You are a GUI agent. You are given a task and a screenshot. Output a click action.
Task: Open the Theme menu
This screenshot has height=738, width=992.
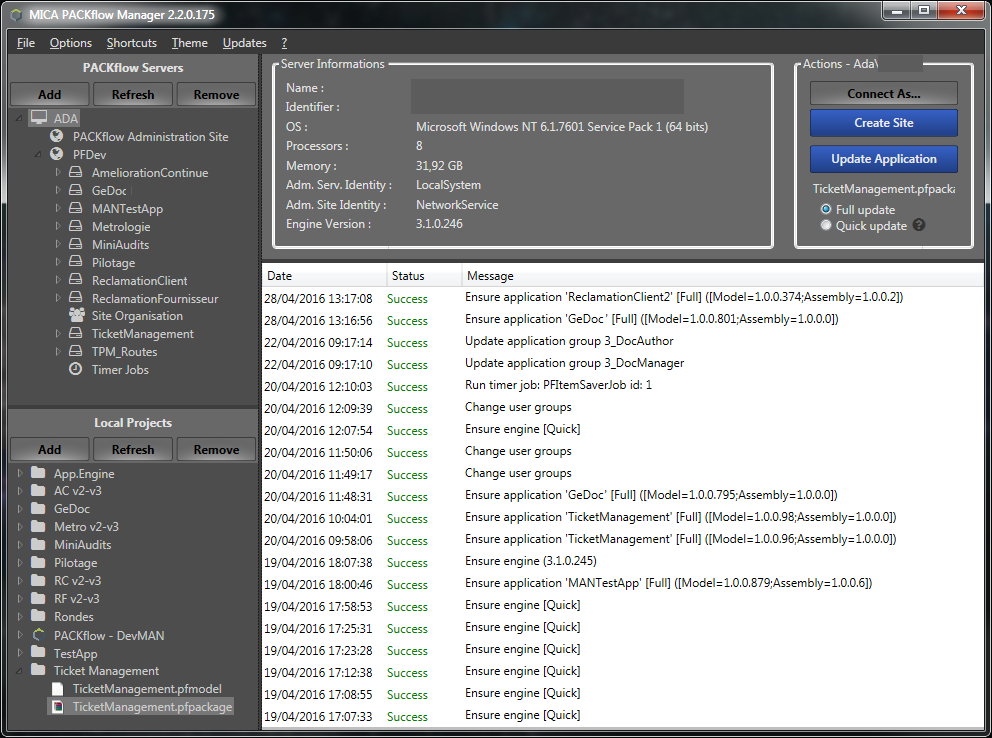click(x=189, y=43)
